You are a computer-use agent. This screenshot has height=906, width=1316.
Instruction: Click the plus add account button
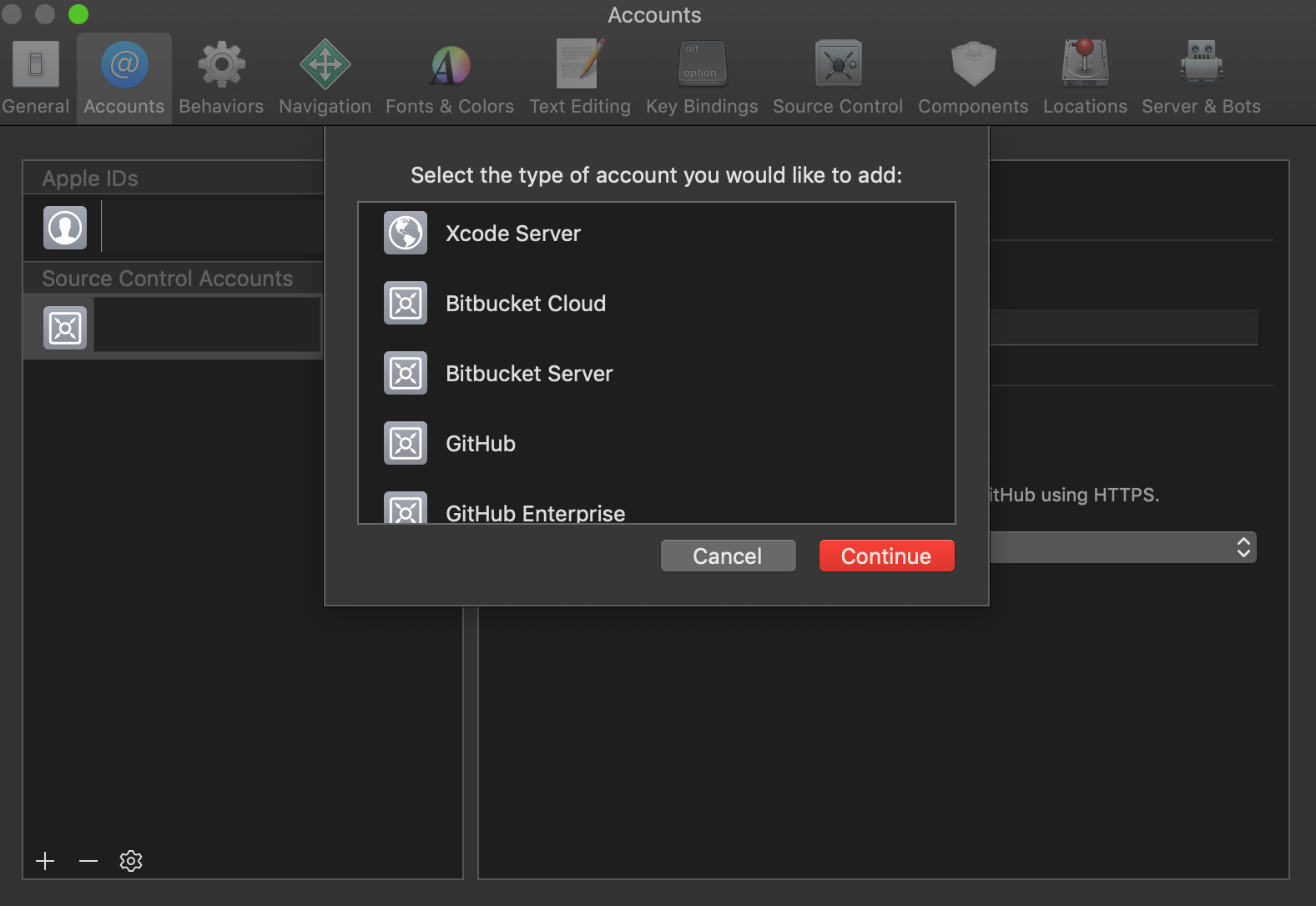pos(45,861)
